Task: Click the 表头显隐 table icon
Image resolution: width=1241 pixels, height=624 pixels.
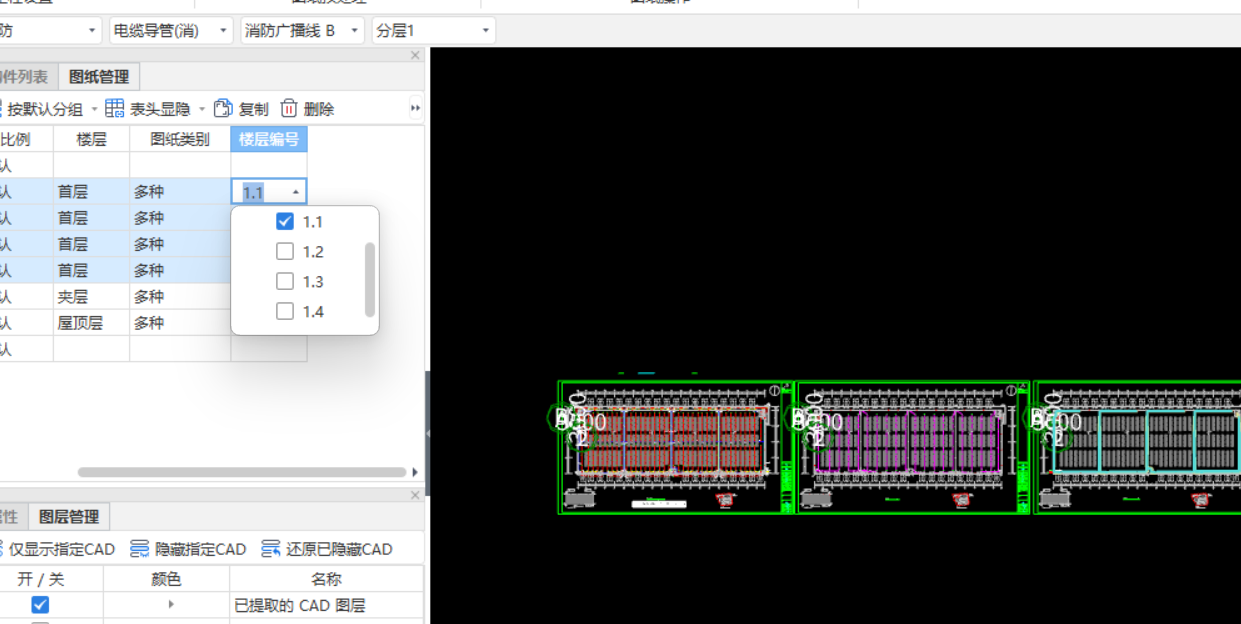Action: pyautogui.click(x=115, y=108)
